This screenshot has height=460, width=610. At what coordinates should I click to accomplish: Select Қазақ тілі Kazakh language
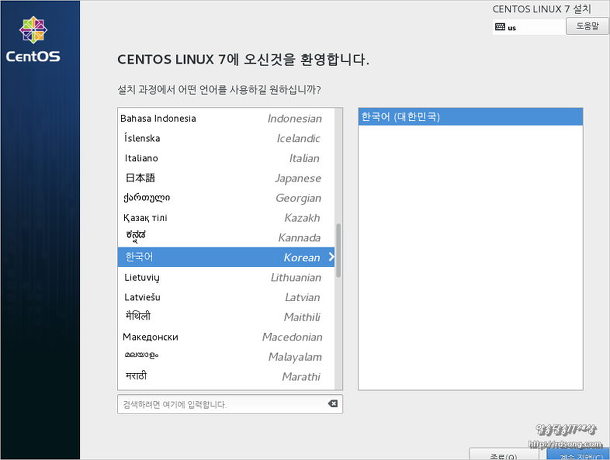220,217
